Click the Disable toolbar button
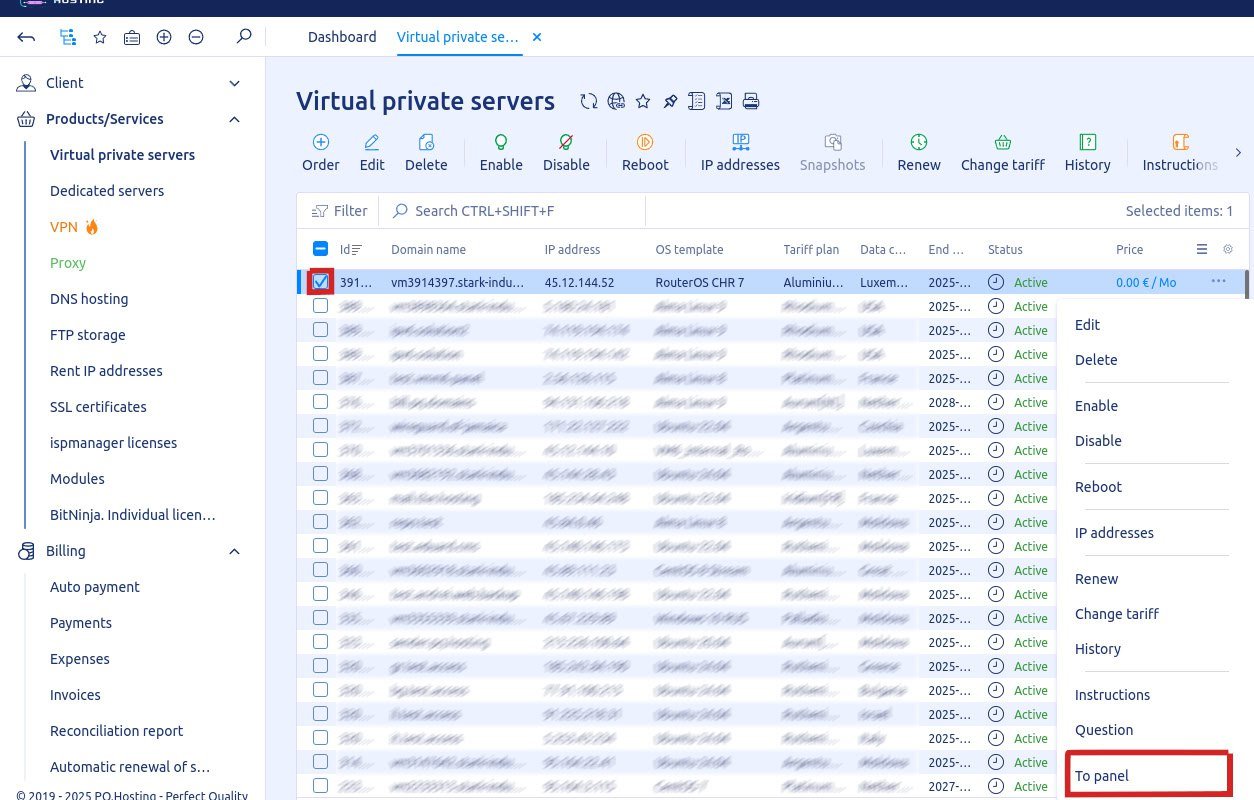This screenshot has height=800, width=1254. click(566, 153)
